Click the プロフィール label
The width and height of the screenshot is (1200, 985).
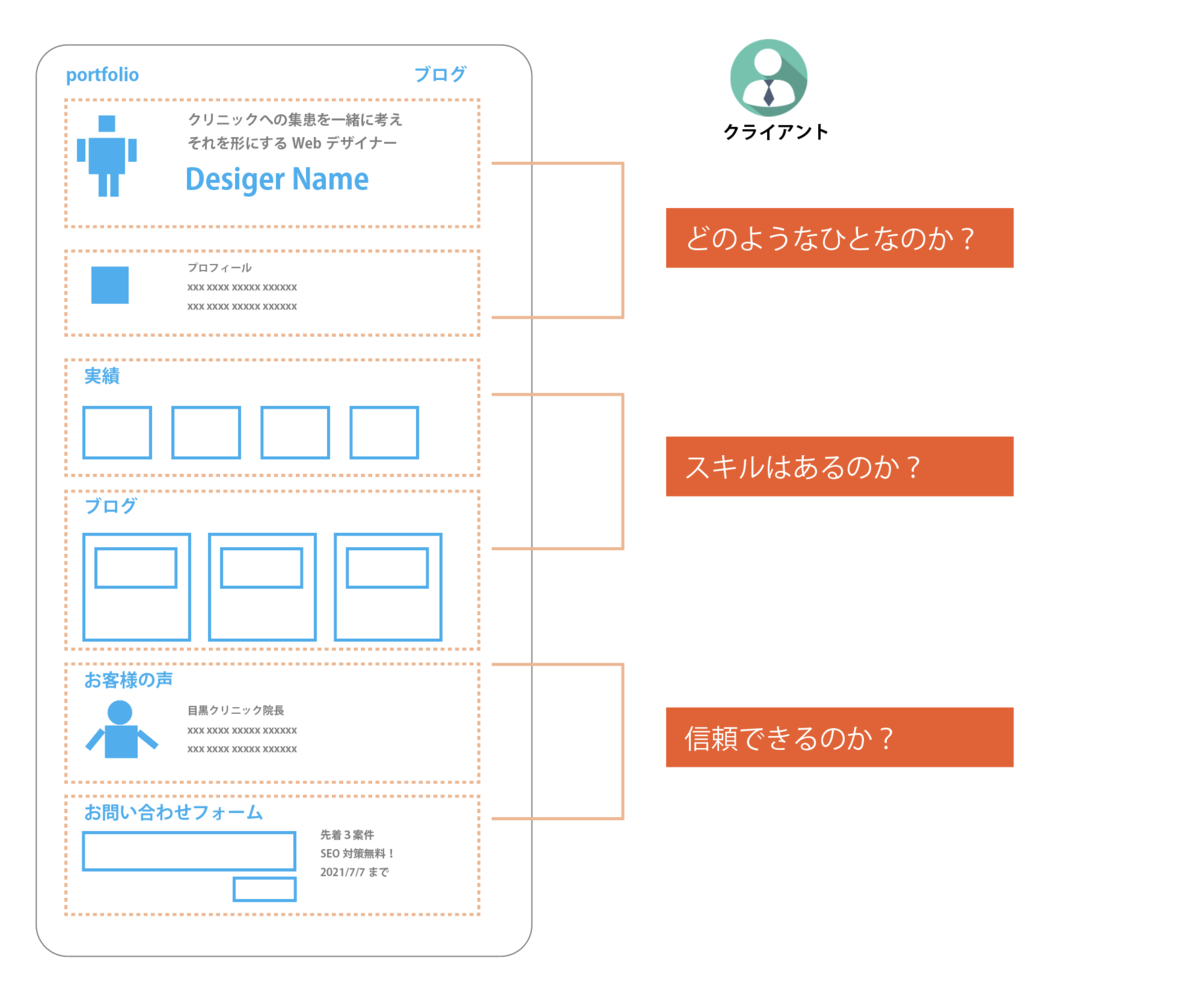click(220, 268)
